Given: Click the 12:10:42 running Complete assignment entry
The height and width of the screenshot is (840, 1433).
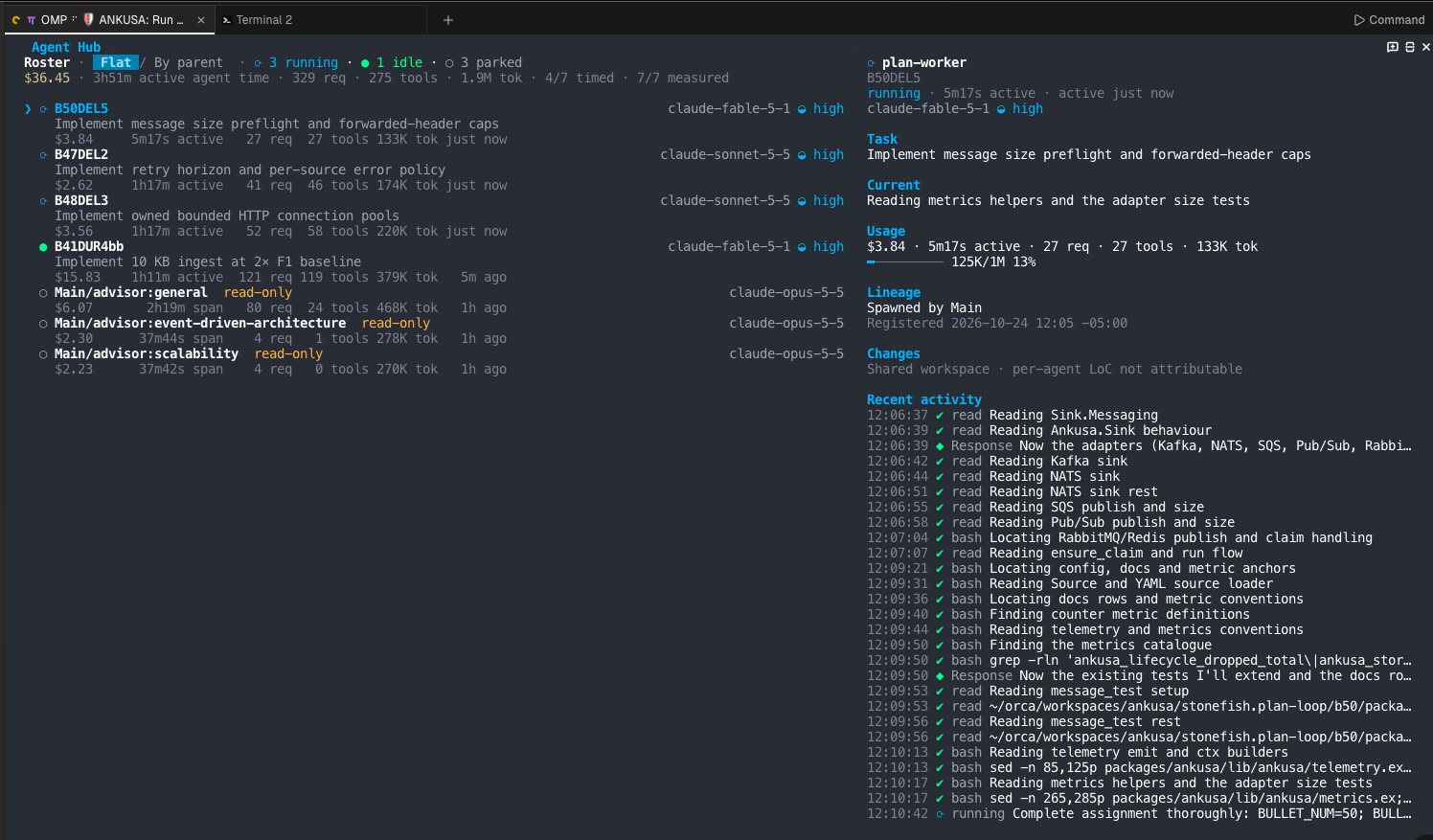Looking at the screenshot, I should click(x=1139, y=813).
